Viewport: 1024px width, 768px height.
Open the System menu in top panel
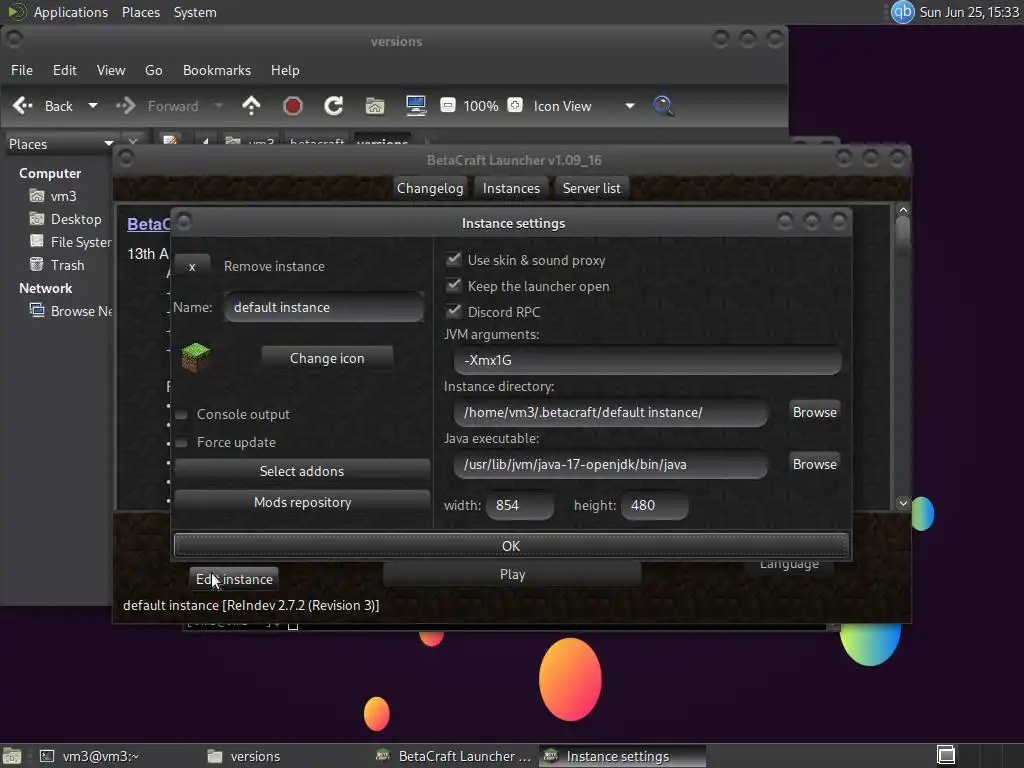click(x=195, y=12)
